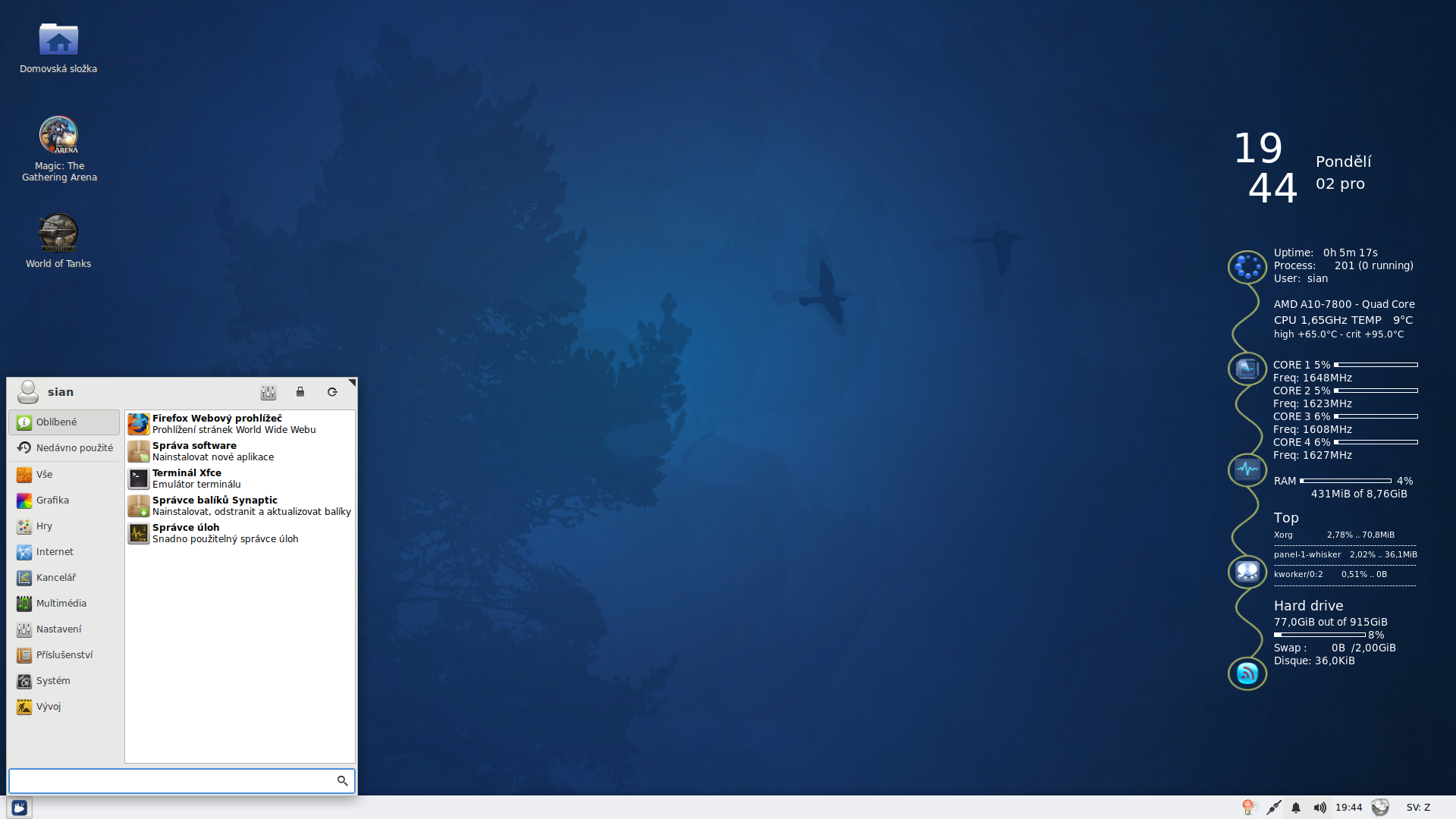
Task: Open the Hry category
Action: pos(44,526)
